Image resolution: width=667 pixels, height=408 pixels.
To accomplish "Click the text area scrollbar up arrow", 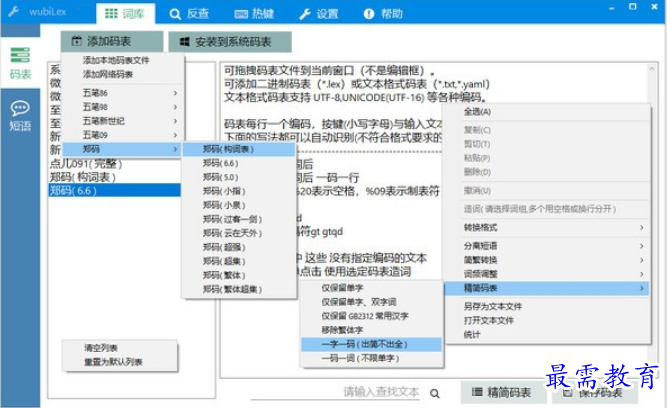I will [651, 68].
